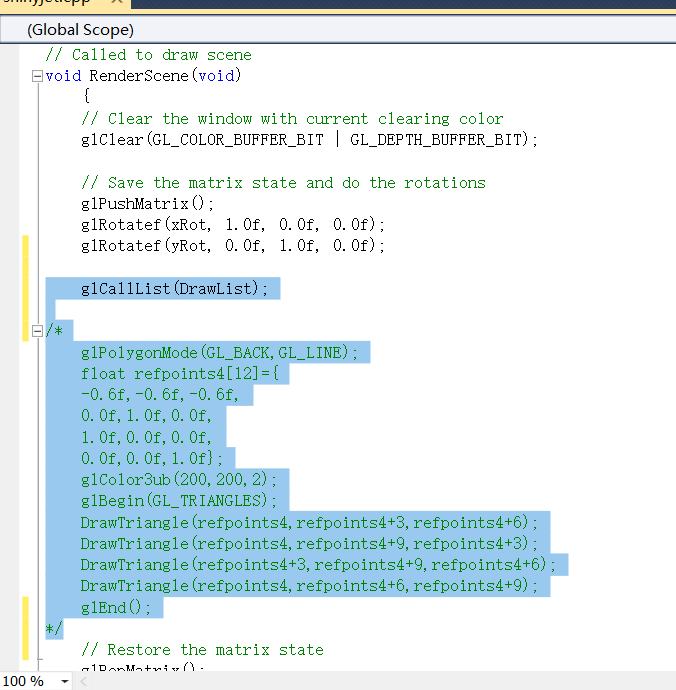
Task: Open the 100 % zoom dropdown
Action: pyautogui.click(x=65, y=682)
